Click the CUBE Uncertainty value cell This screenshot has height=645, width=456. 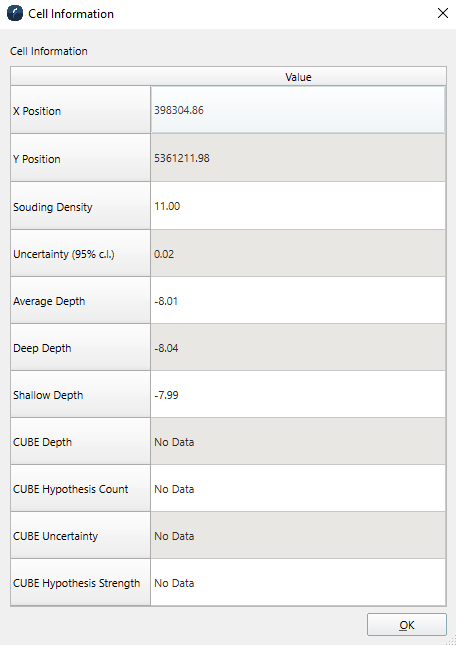click(298, 536)
